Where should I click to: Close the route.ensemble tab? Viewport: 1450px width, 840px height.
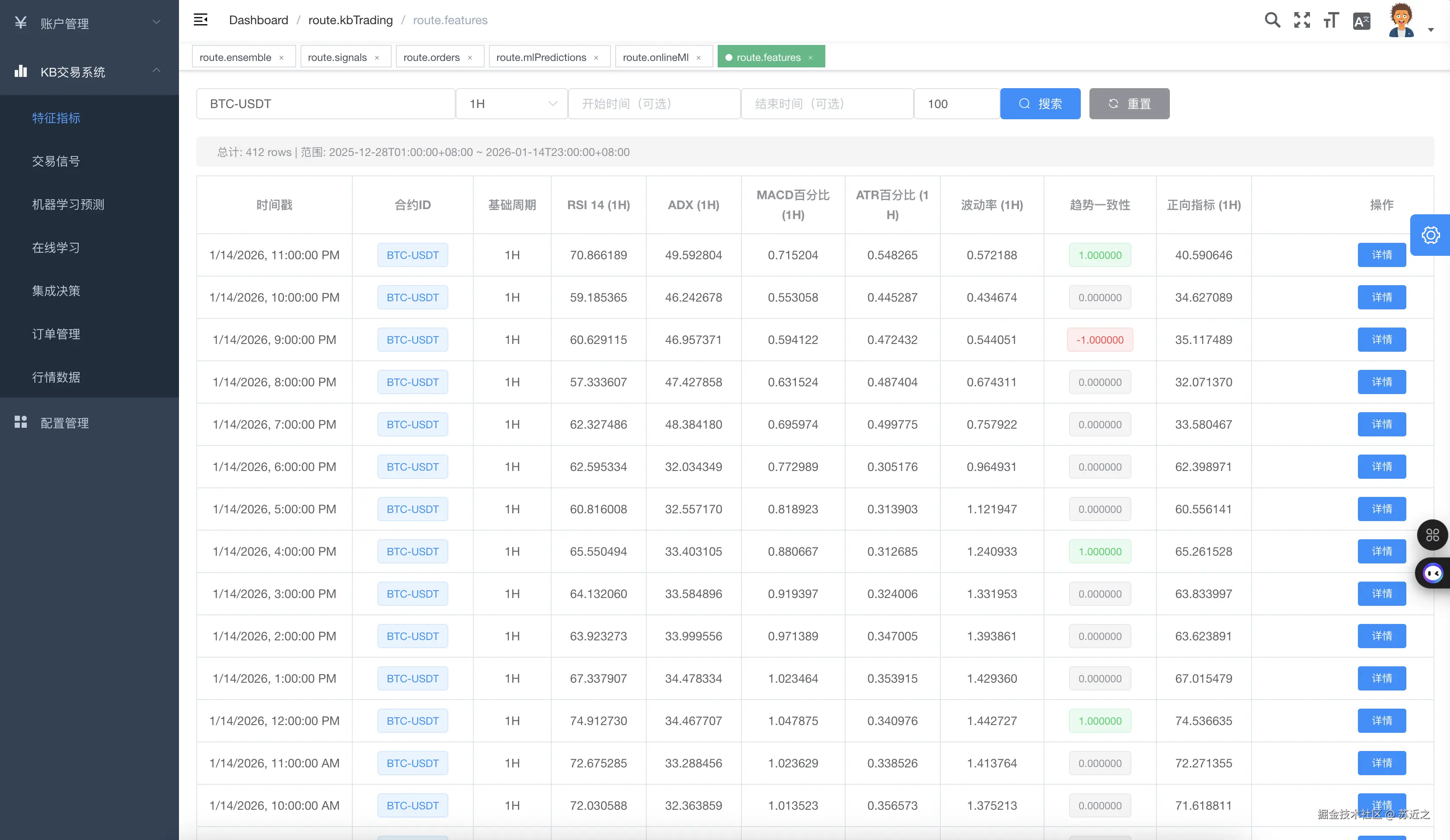(x=281, y=57)
